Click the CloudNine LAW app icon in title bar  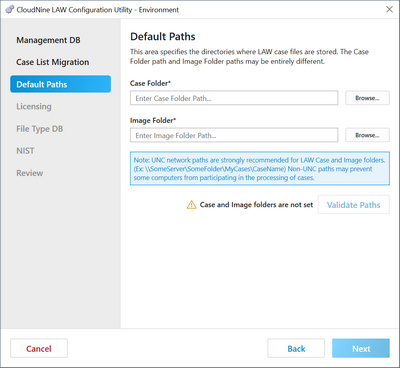(x=10, y=9)
